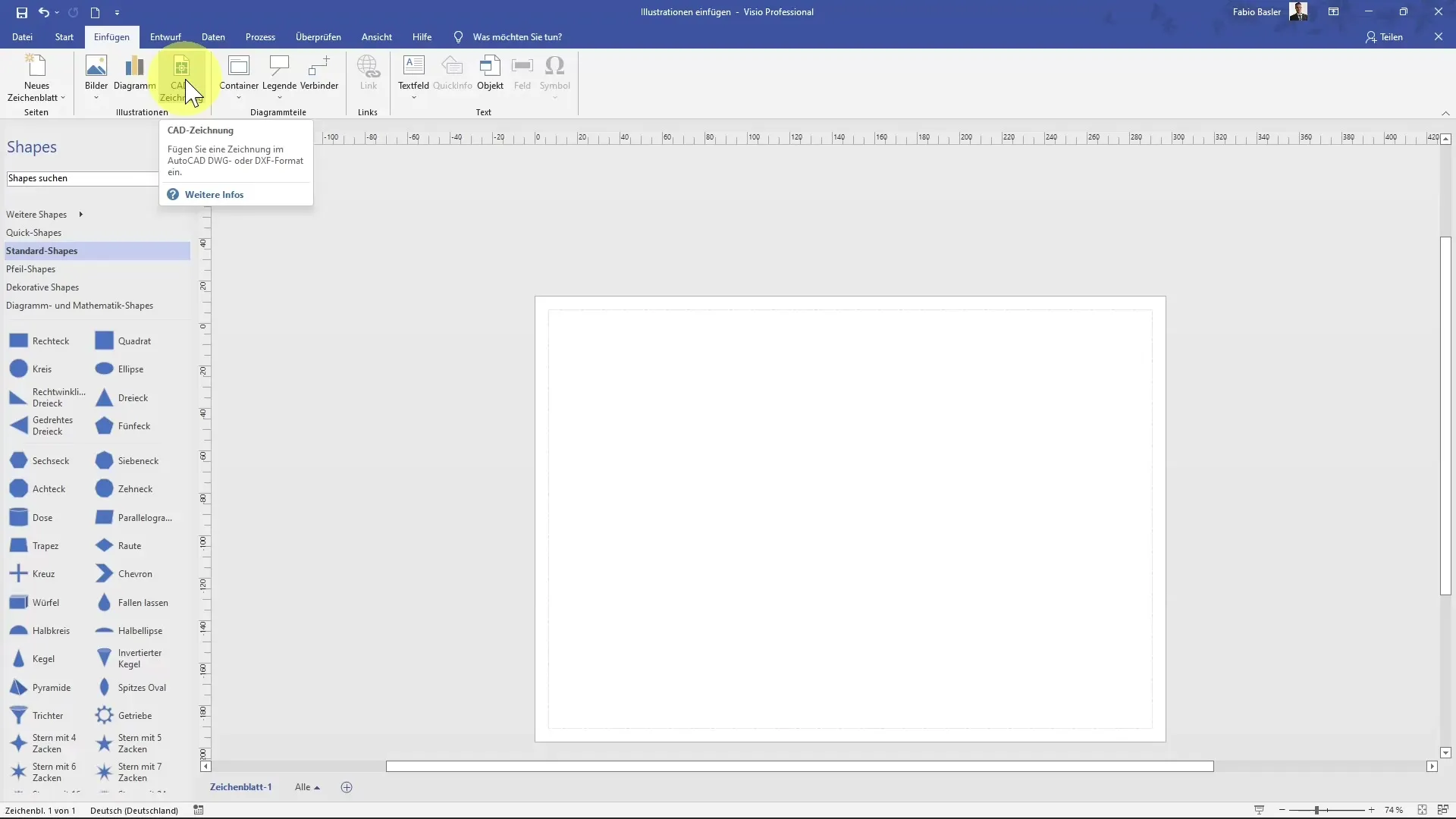Select the Trichter funnel shape

click(36, 716)
